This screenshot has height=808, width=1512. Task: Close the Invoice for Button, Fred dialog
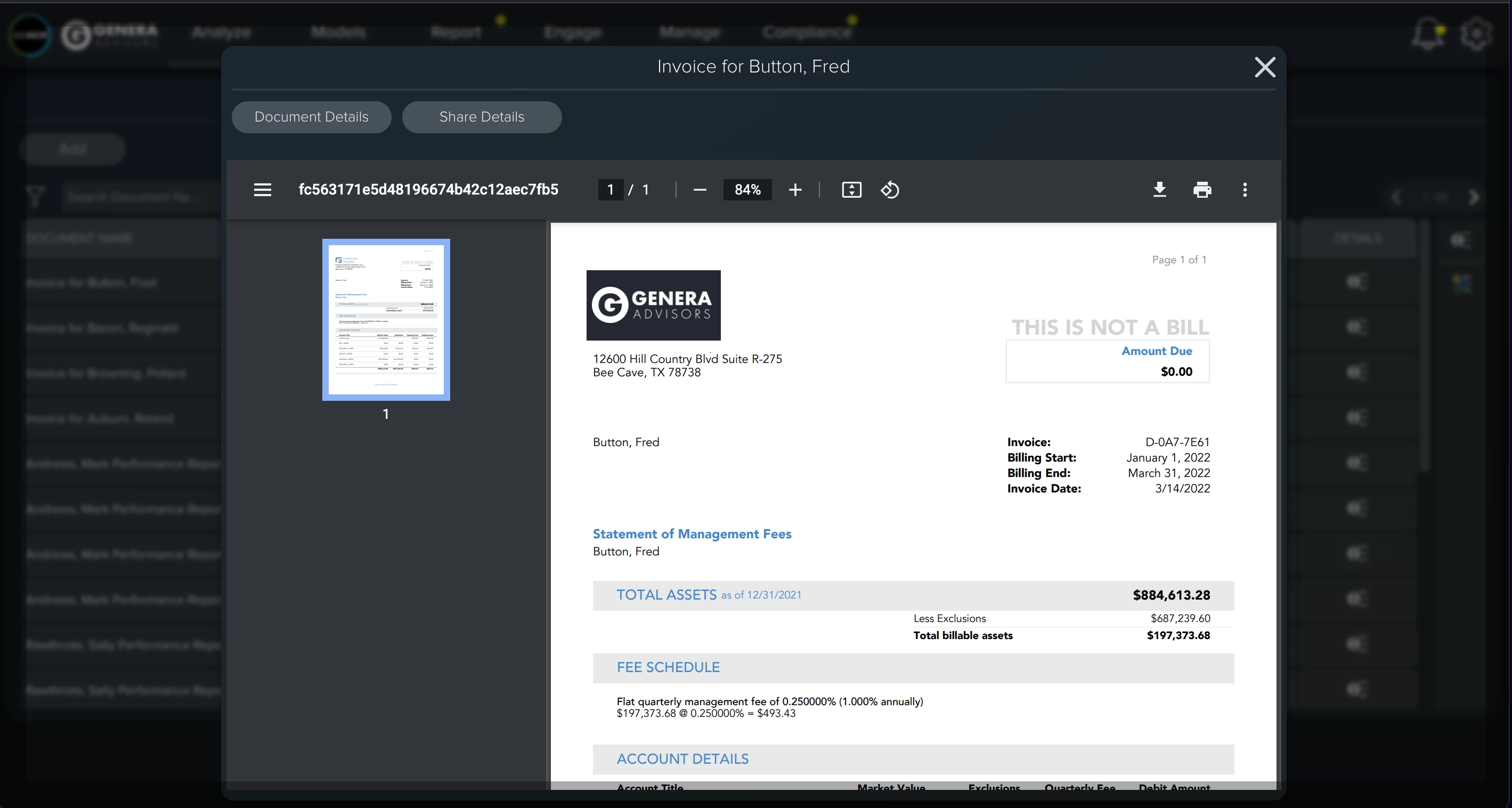(x=1264, y=67)
